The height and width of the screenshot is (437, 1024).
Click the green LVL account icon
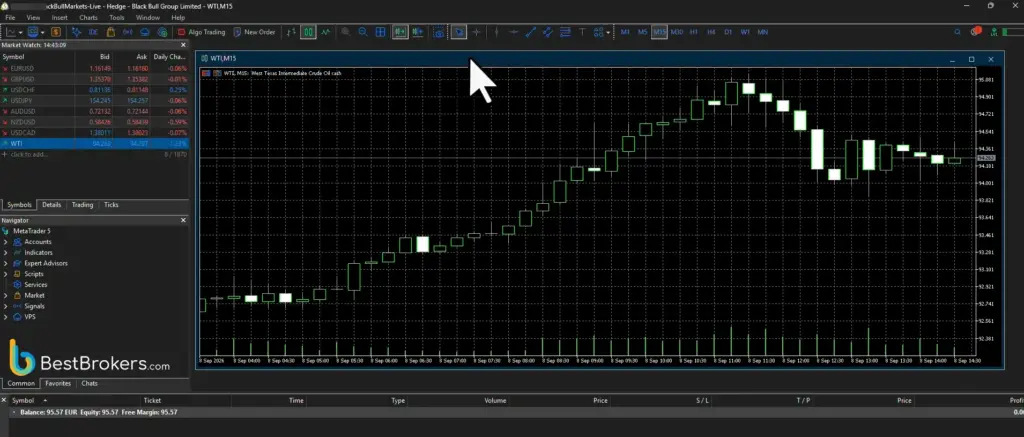(x=995, y=32)
